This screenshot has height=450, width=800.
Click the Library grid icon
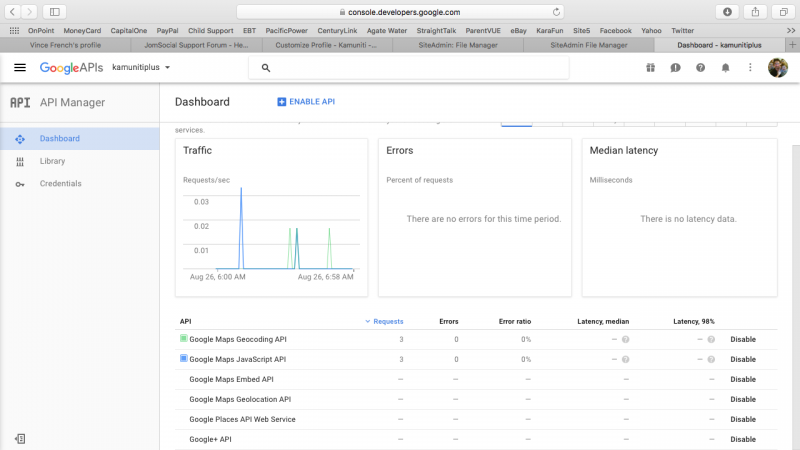pos(20,162)
